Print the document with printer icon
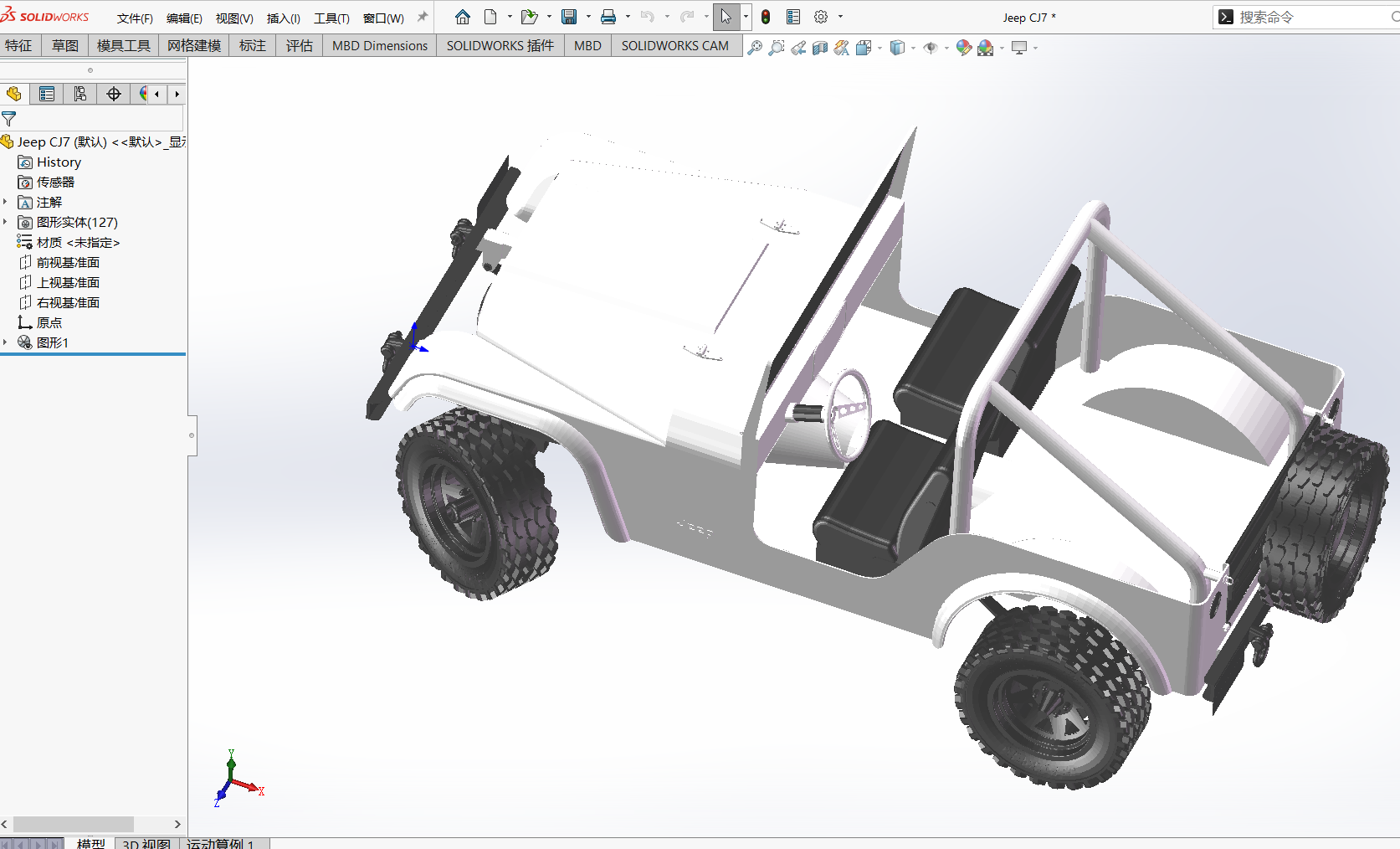1400x849 pixels. pyautogui.click(x=608, y=17)
